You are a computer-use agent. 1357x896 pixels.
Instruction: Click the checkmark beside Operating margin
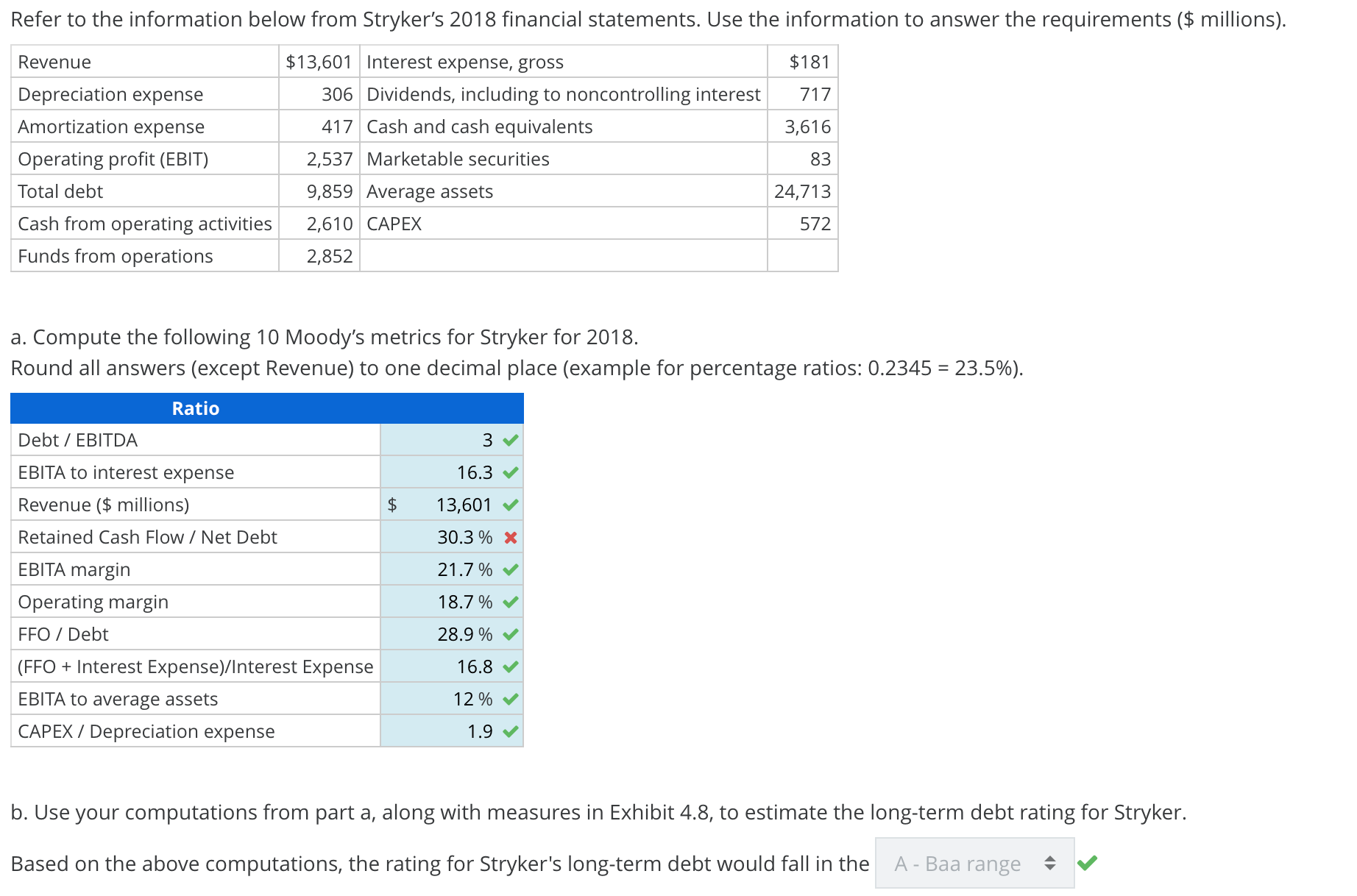[x=510, y=601]
